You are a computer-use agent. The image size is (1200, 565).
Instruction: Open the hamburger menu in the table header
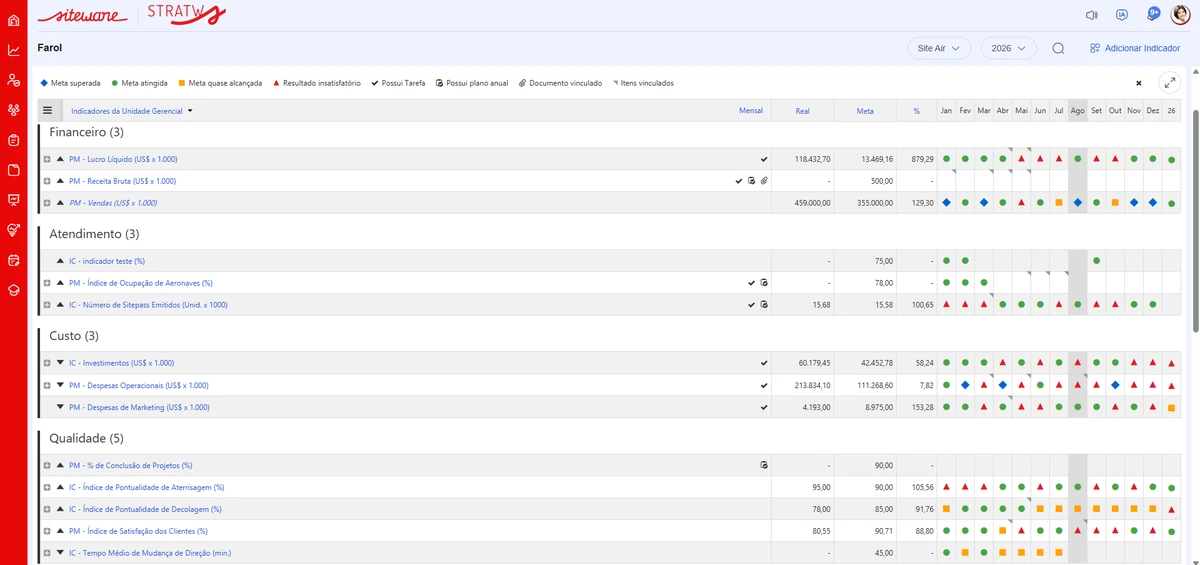pyautogui.click(x=47, y=111)
